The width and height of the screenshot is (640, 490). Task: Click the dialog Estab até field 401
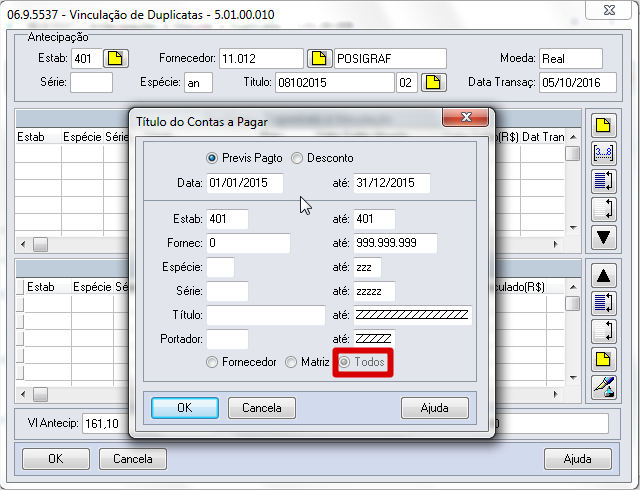pyautogui.click(x=374, y=219)
